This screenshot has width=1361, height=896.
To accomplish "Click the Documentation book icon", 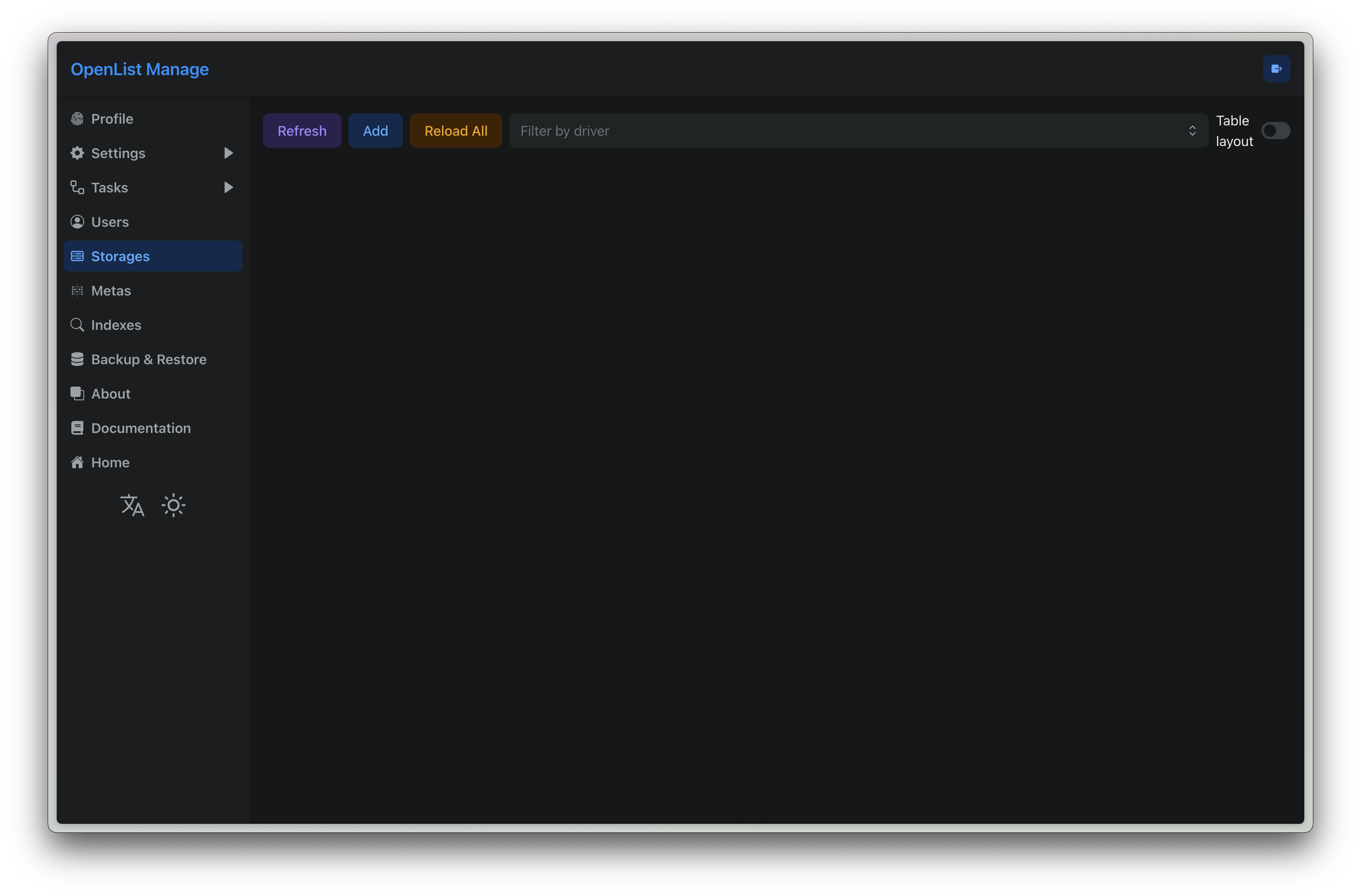I will click(x=77, y=428).
